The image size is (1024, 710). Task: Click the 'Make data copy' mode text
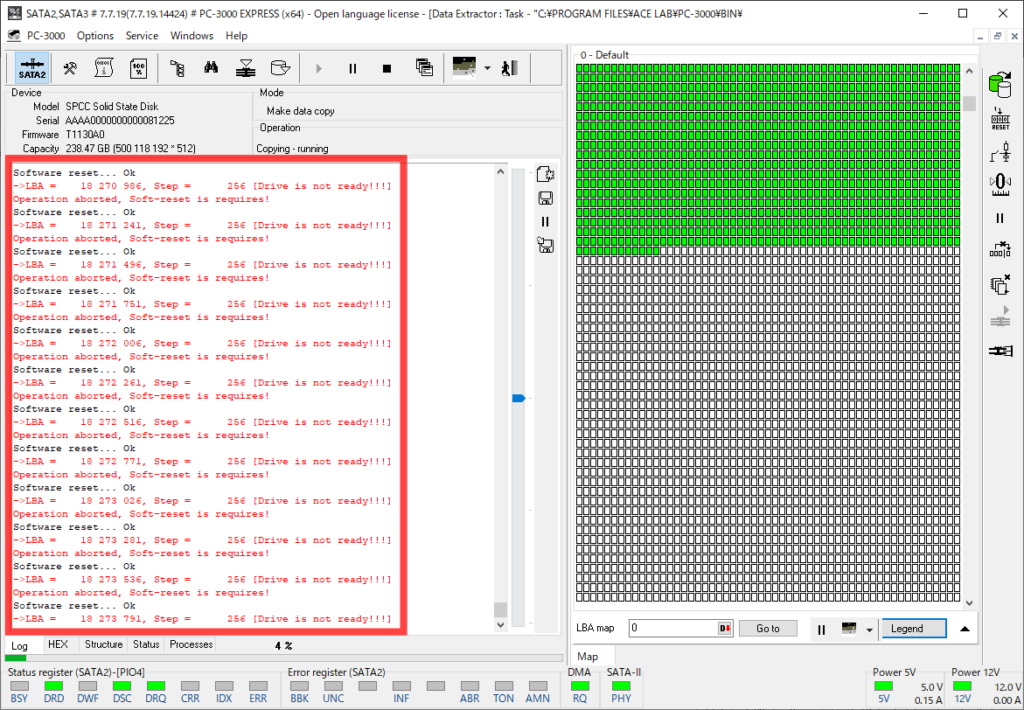click(300, 111)
